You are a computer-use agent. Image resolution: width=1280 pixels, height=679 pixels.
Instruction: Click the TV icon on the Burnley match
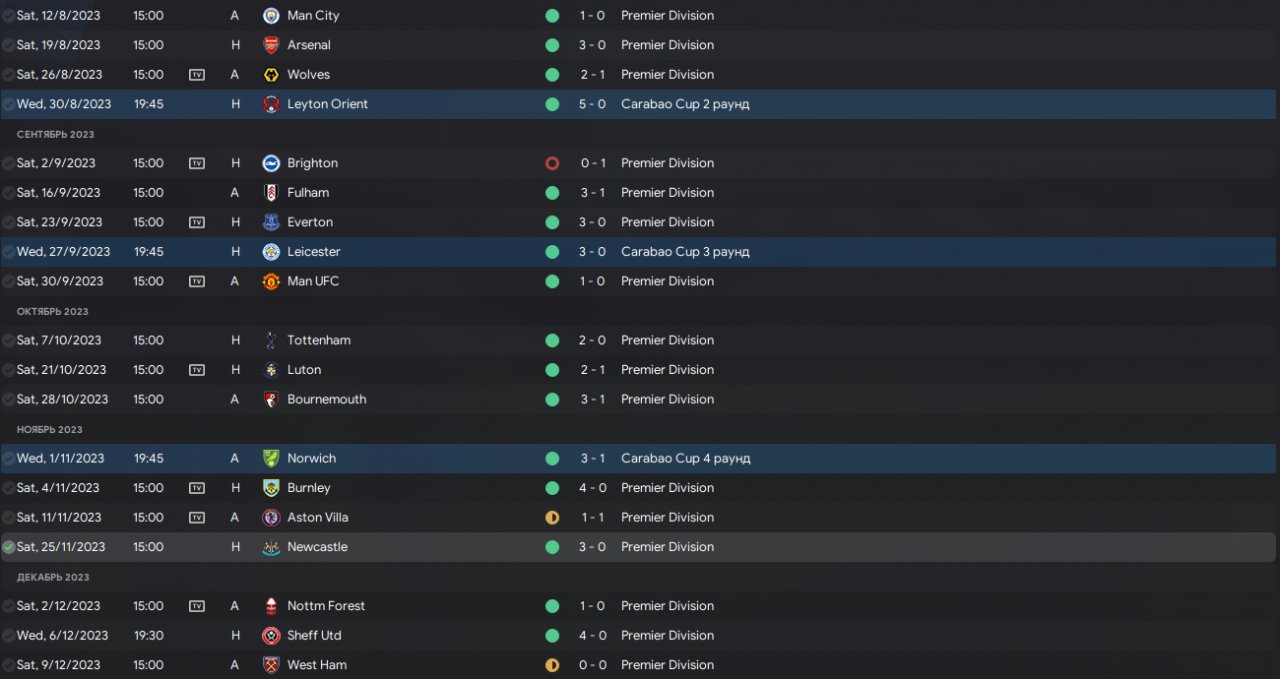coord(197,488)
